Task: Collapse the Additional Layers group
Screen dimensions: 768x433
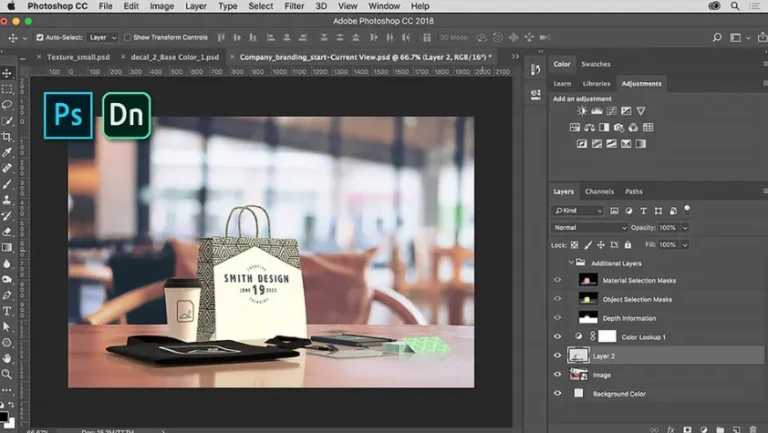Action: [x=571, y=263]
